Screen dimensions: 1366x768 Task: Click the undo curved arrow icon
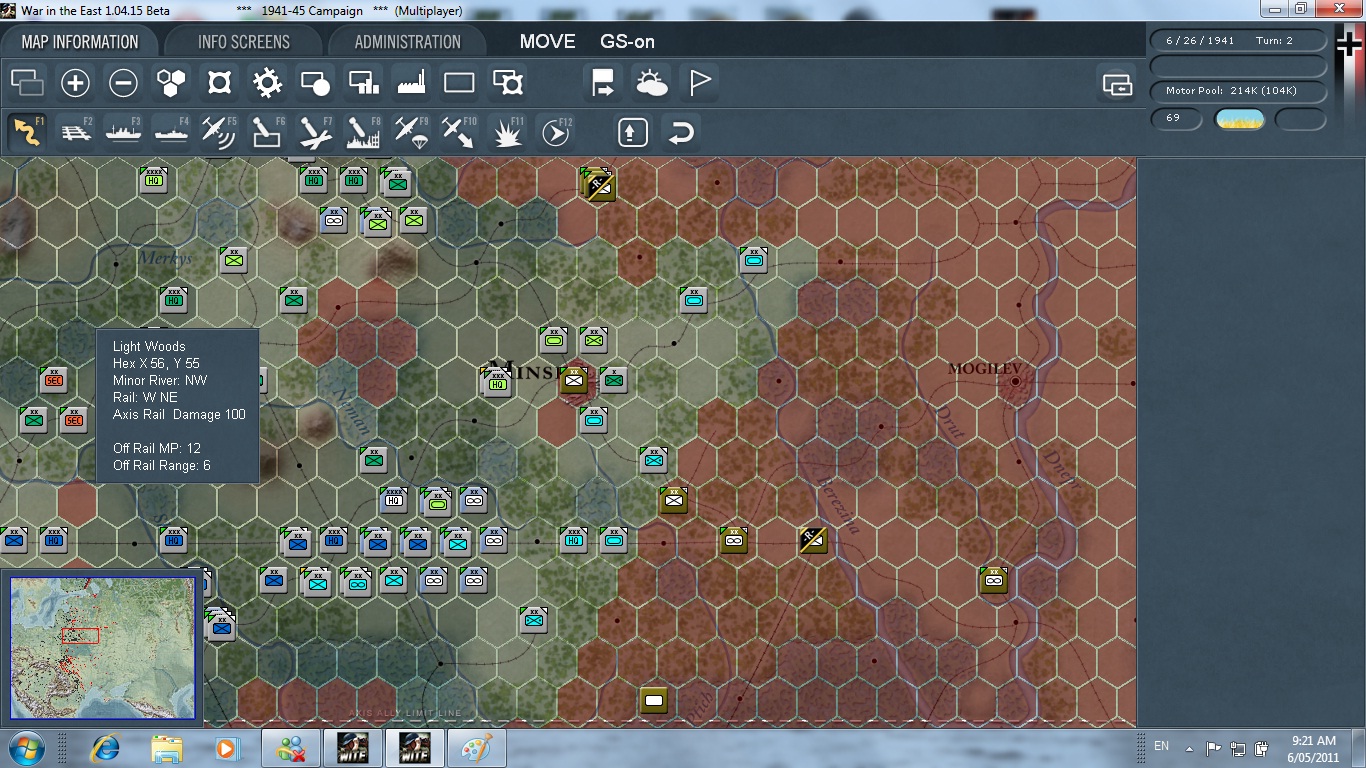tap(680, 132)
